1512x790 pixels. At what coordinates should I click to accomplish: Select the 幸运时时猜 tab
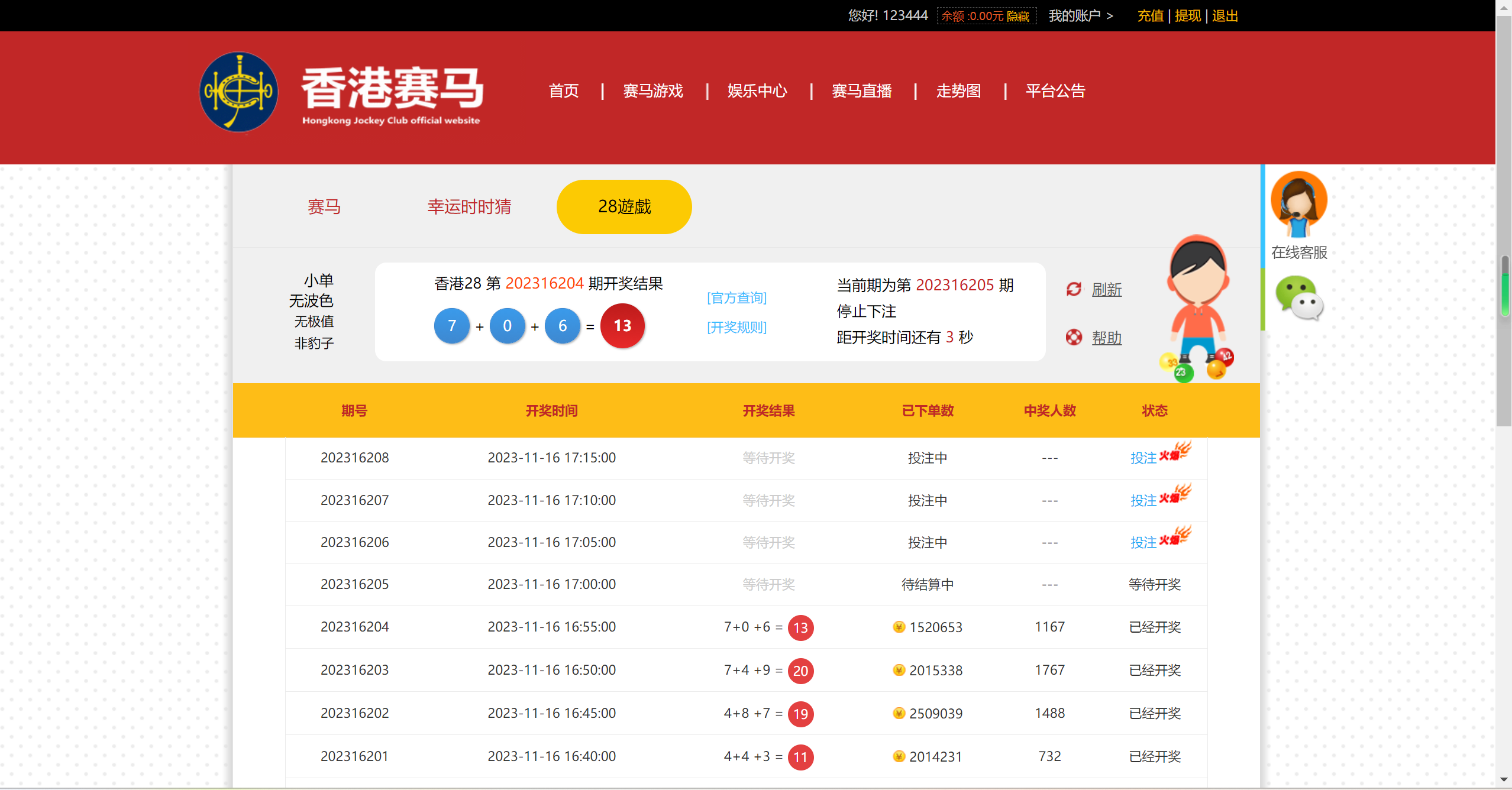click(x=469, y=207)
